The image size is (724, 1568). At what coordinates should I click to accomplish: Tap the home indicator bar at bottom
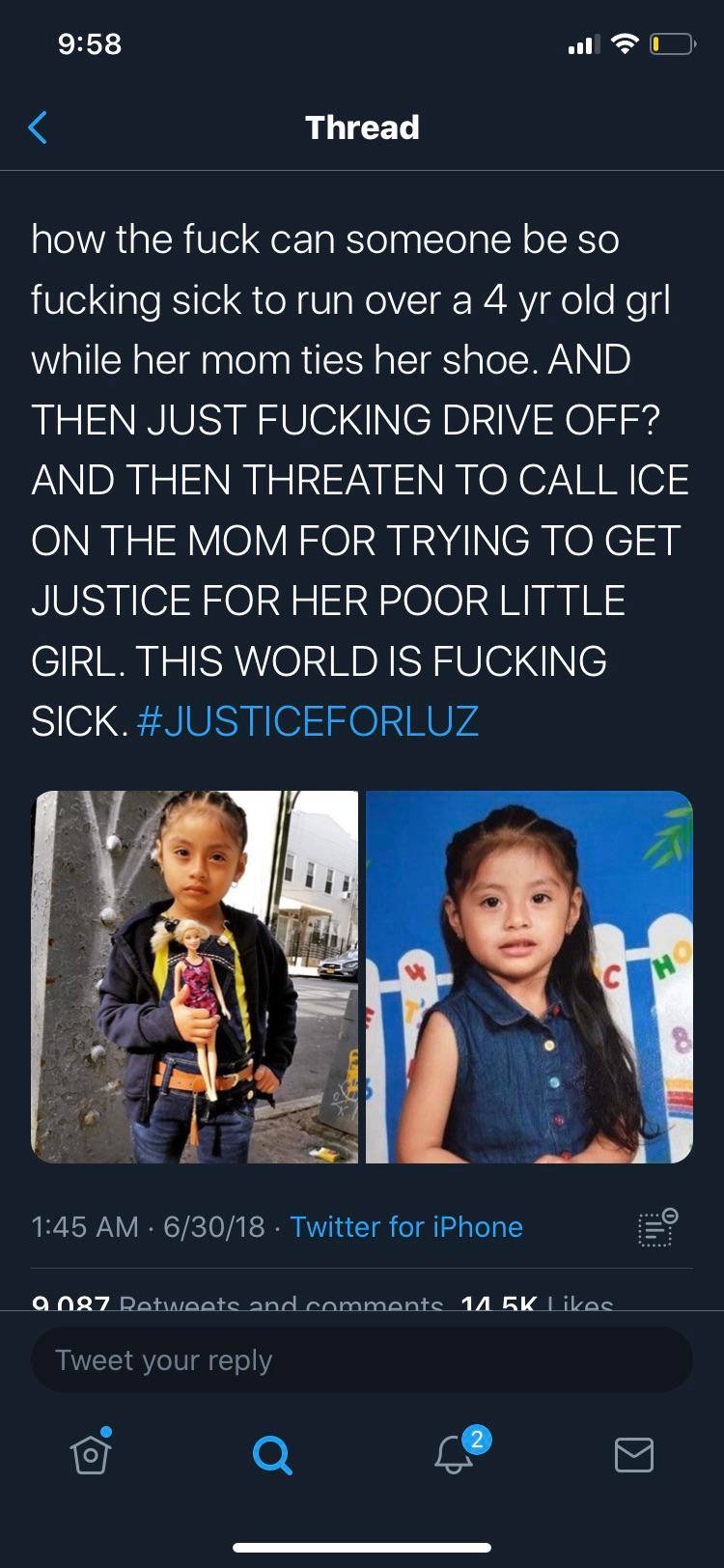(362, 1548)
